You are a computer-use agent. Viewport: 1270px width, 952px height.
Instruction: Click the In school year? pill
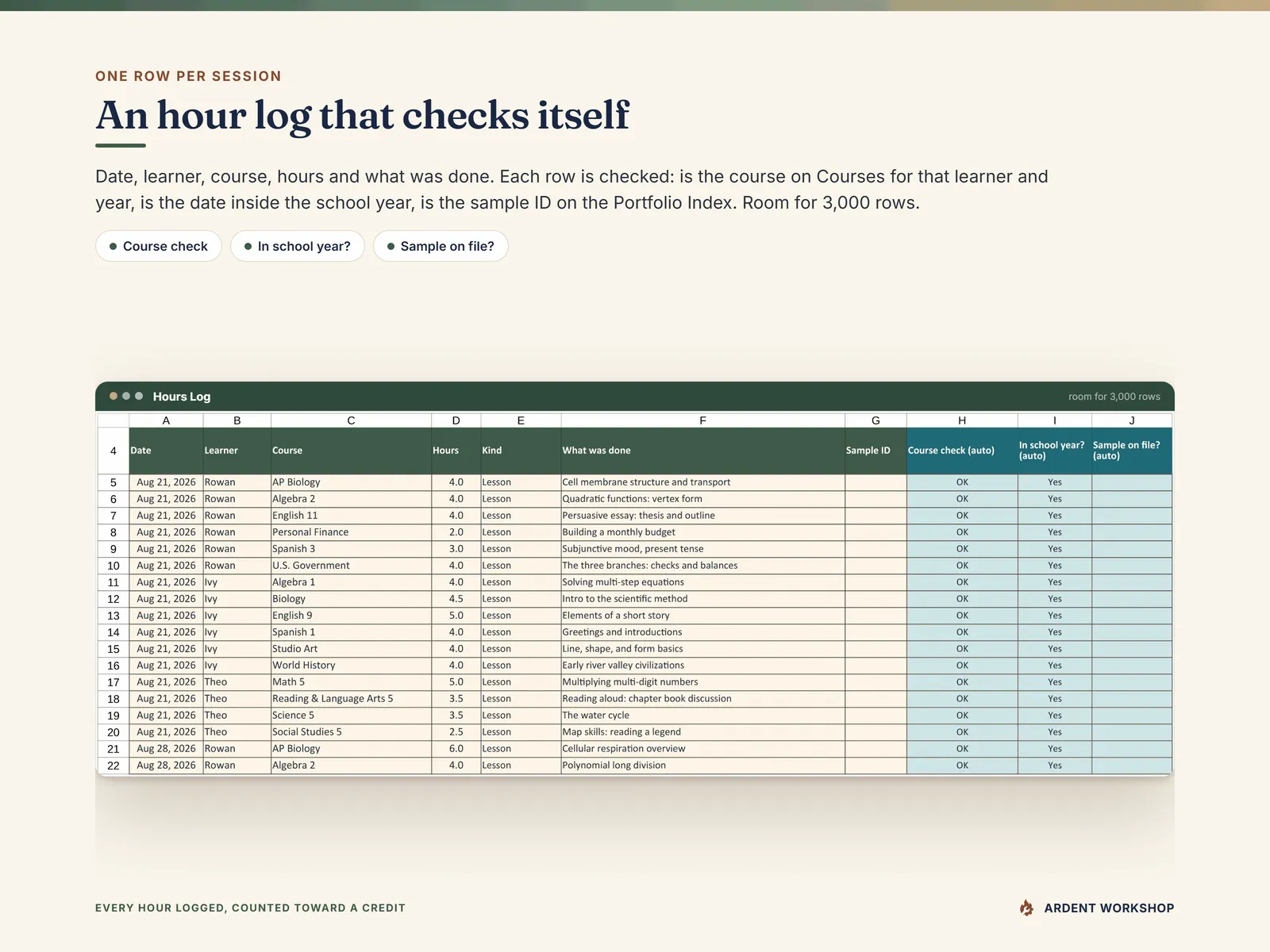tap(298, 246)
